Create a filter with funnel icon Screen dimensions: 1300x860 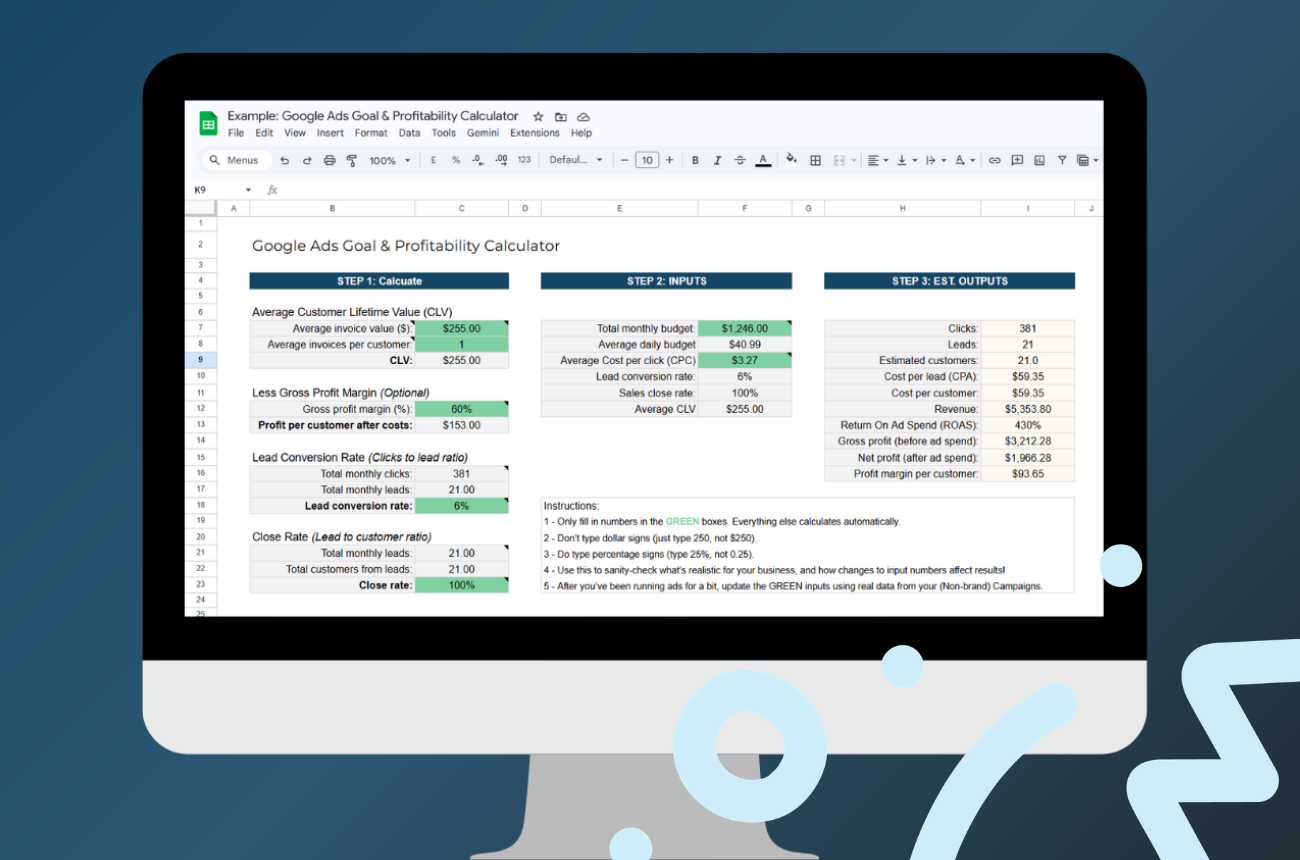pyautogui.click(x=1062, y=160)
